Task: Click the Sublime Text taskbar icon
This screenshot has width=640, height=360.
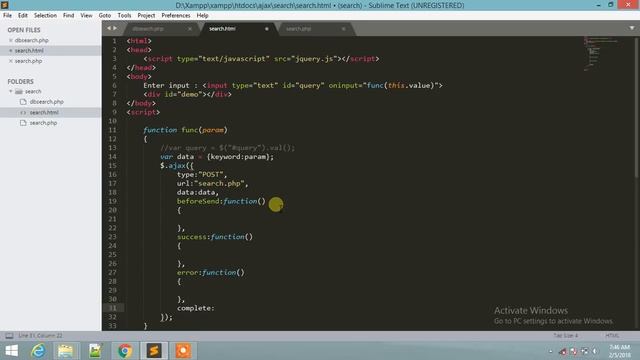Action: [154, 351]
